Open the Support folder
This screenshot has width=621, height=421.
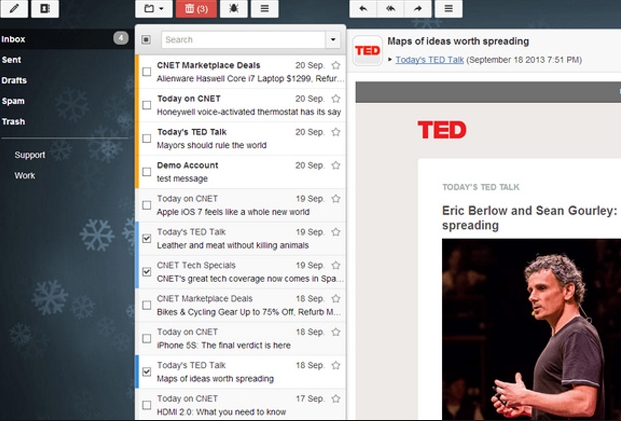coord(30,155)
